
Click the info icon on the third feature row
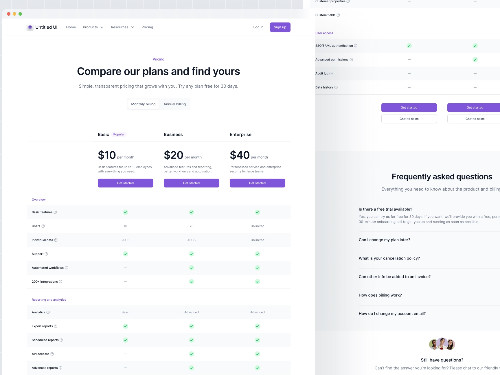[x=56, y=240]
